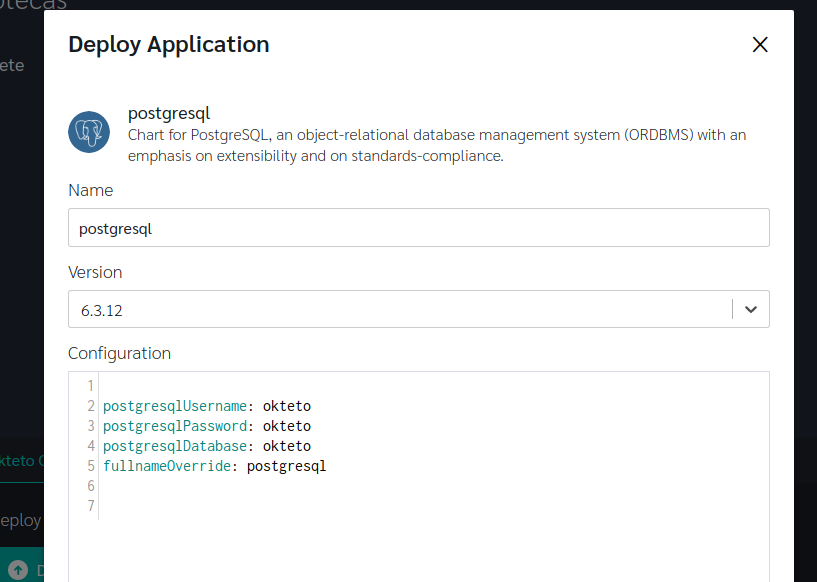The width and height of the screenshot is (817, 582).
Task: Click the PostgreSQL elephant logo icon
Action: click(89, 132)
